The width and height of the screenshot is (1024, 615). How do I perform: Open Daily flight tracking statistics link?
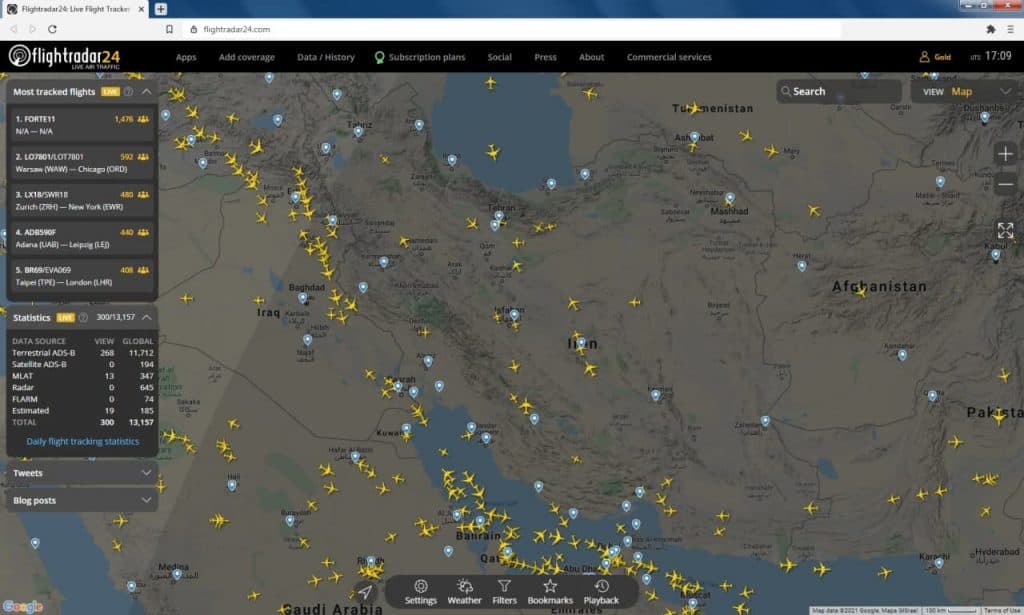[82, 441]
